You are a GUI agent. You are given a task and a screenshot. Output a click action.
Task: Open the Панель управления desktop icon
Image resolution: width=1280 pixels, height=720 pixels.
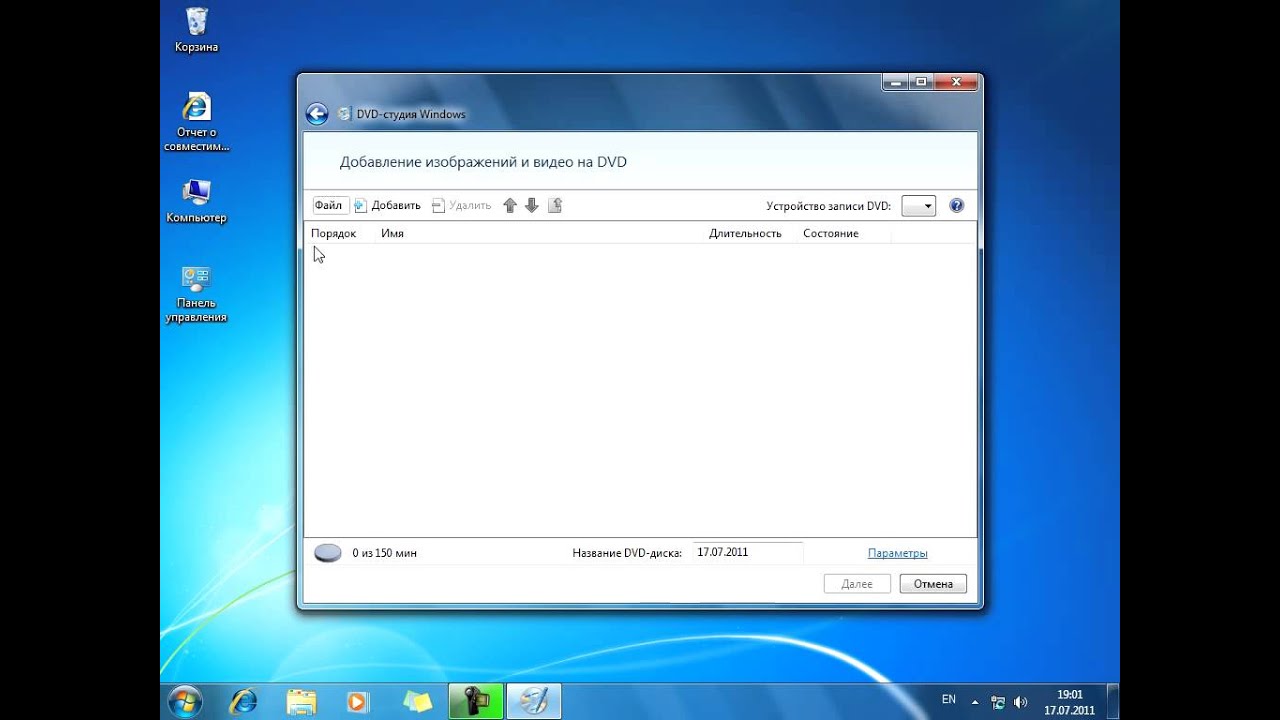coord(196,294)
